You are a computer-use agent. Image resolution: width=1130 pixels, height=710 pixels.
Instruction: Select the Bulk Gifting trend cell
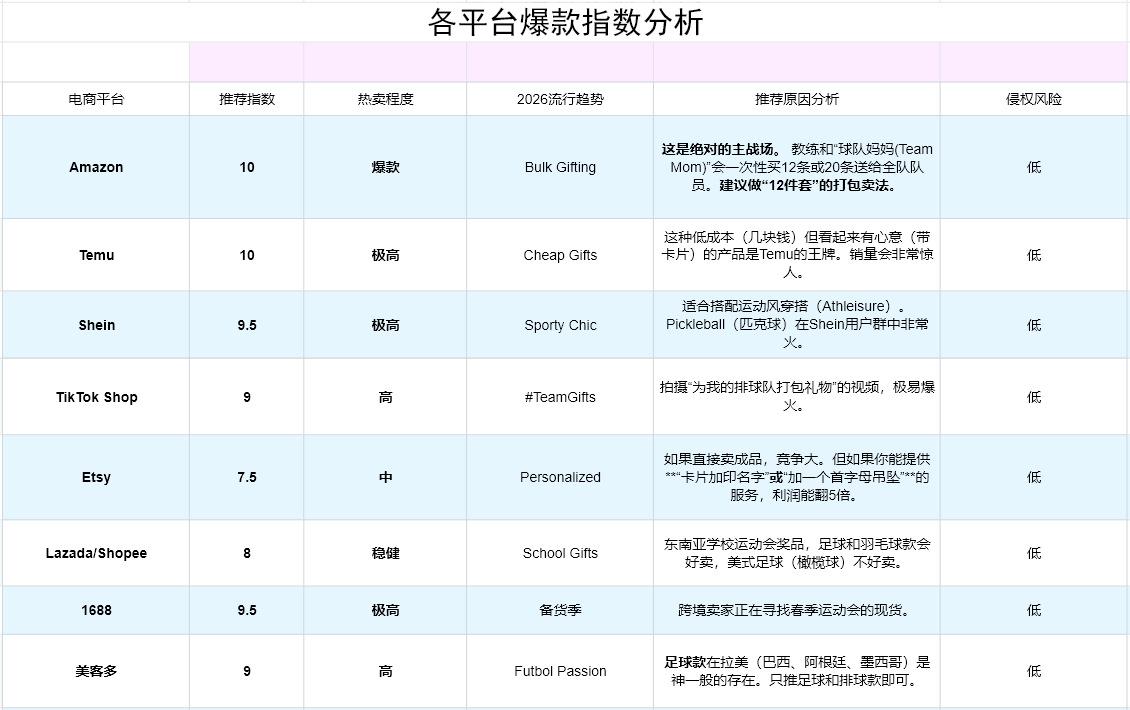click(x=560, y=167)
